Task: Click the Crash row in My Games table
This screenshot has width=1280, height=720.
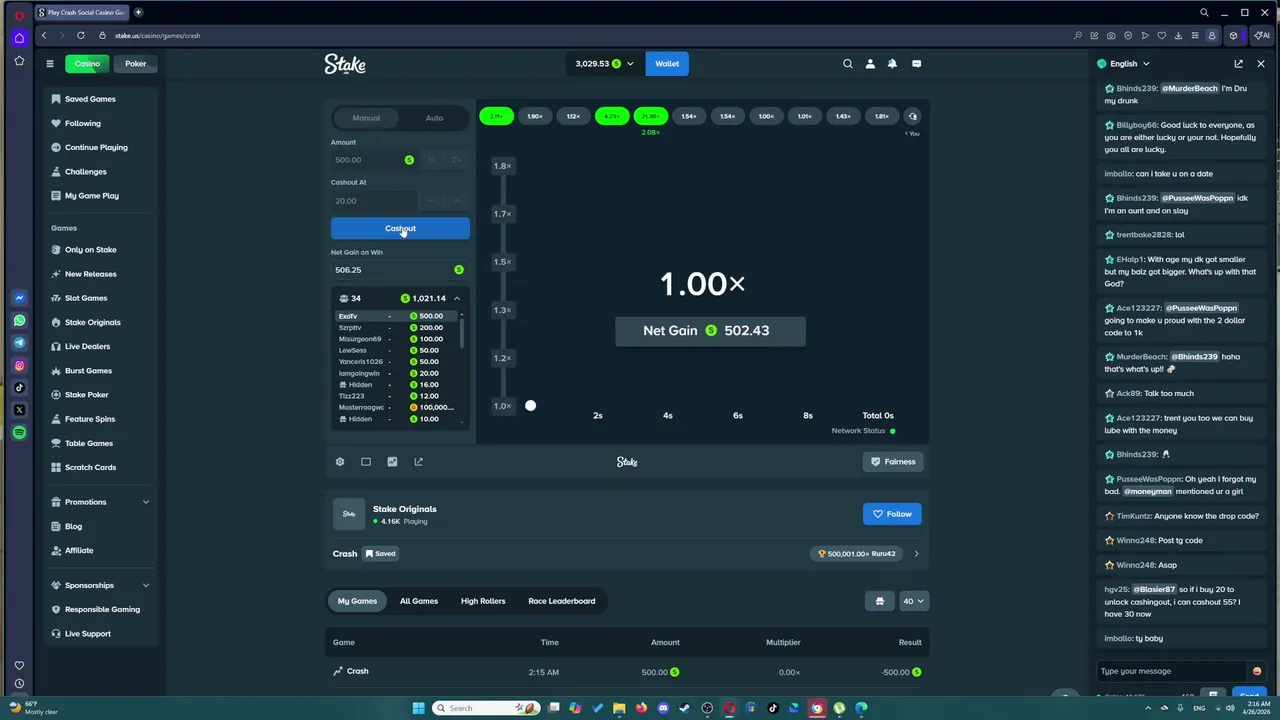Action: click(627, 672)
